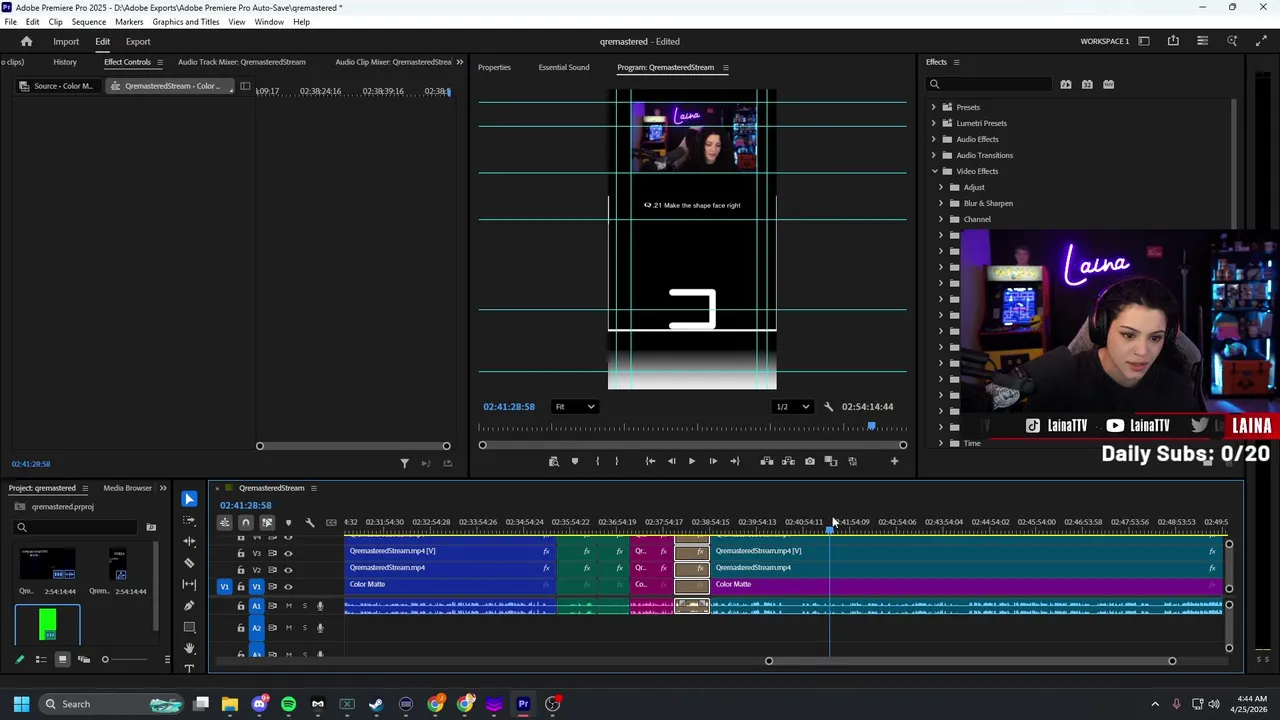Click Mark In button in Program monitor

(597, 461)
